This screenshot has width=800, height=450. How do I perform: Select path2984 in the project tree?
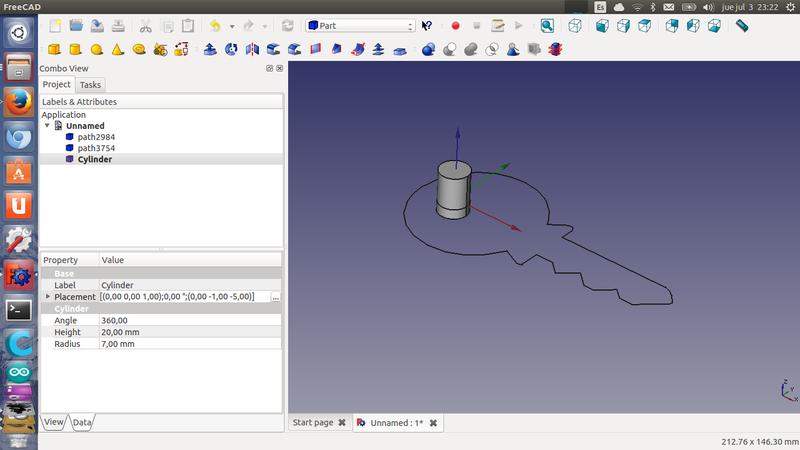click(98, 137)
